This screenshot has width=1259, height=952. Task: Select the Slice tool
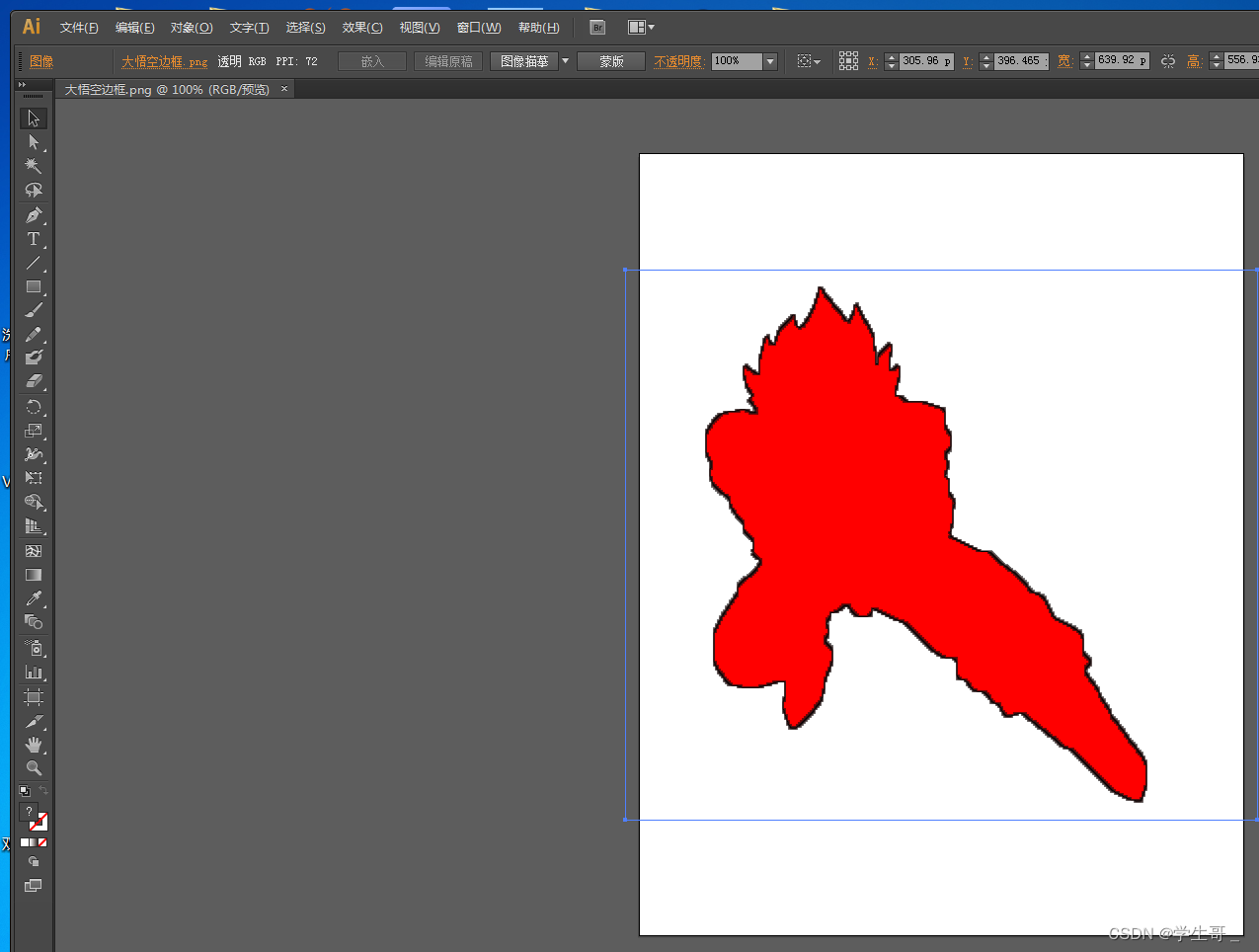34,721
